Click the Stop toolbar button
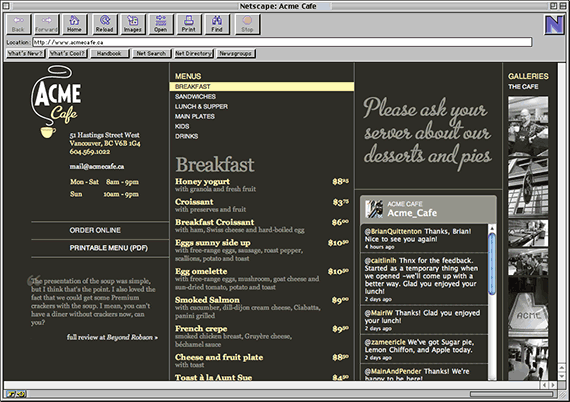Screen dimensions: 570x402 (247, 24)
